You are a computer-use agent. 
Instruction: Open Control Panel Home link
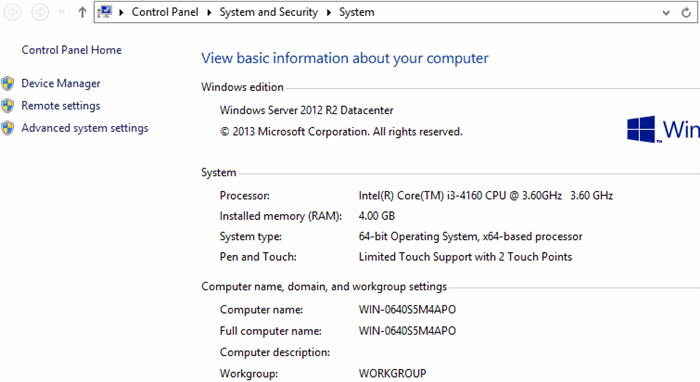point(71,50)
